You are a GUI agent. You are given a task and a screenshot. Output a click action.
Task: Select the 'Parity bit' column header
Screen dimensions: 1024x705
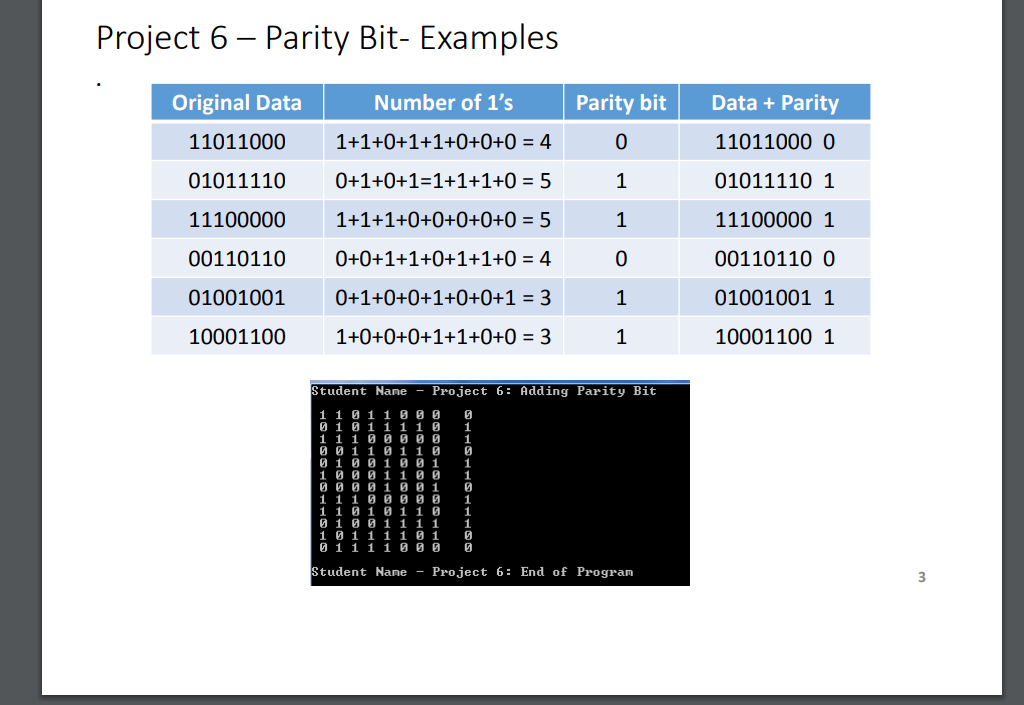620,102
